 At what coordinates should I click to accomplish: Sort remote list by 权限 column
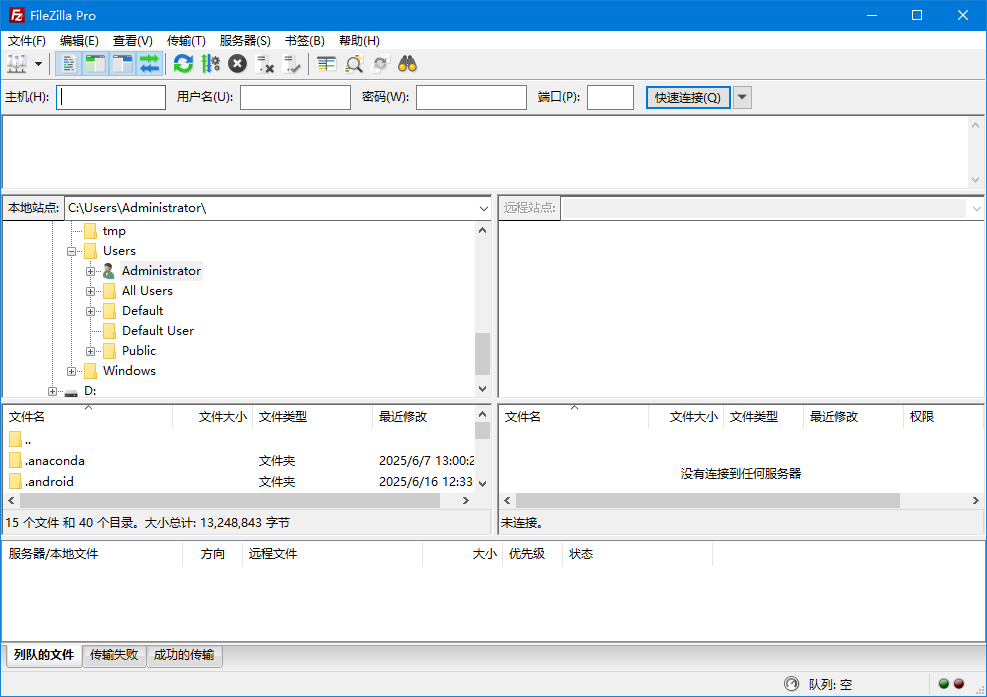point(942,417)
